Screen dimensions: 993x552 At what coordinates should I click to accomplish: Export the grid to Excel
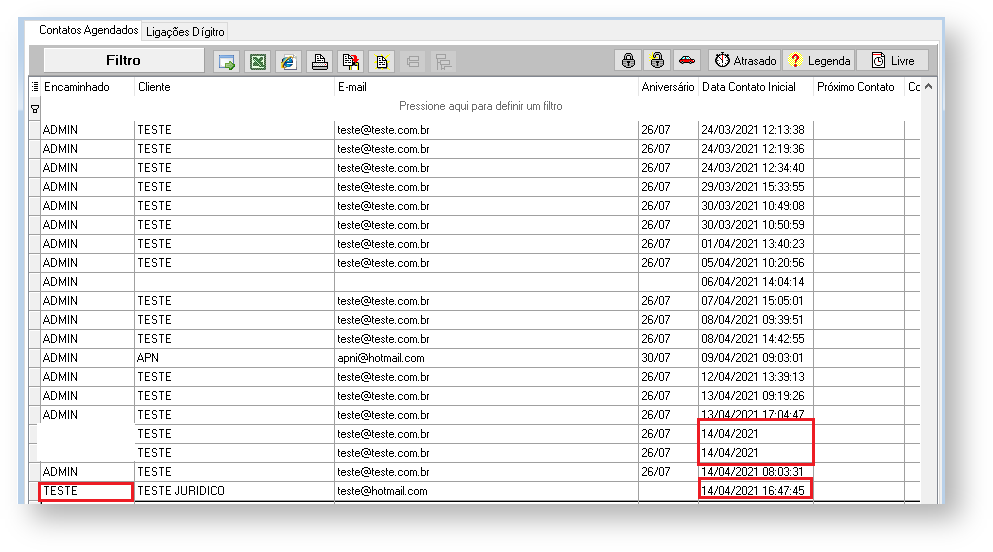(258, 61)
